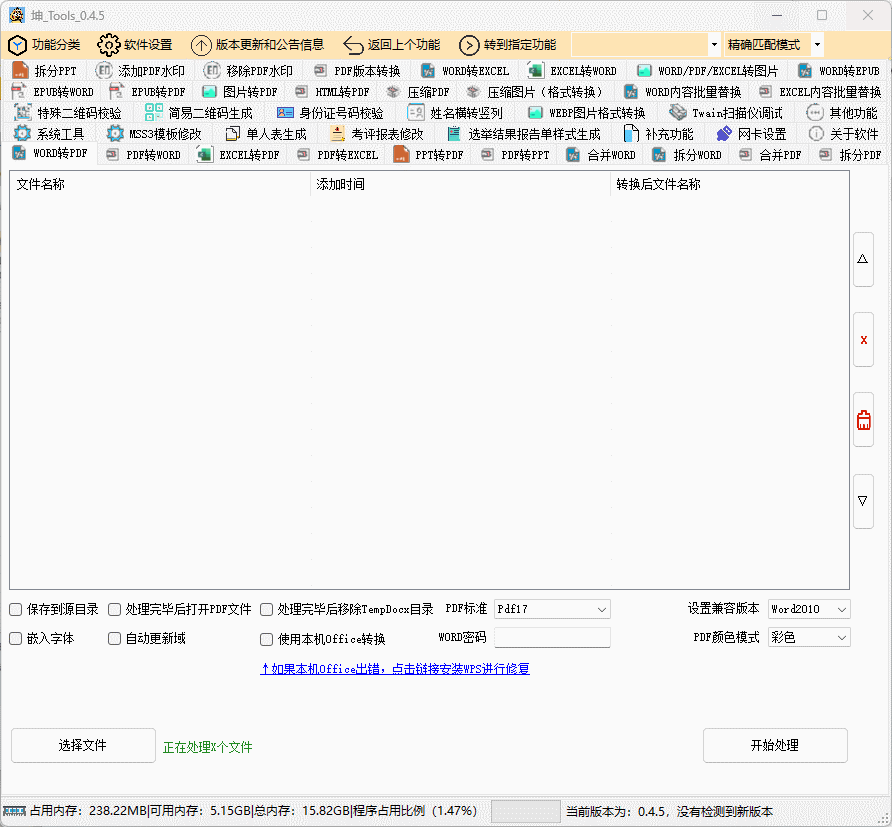The height and width of the screenshot is (827, 892).
Task: Switch to the PDF转WORD tab
Action: 144,155
